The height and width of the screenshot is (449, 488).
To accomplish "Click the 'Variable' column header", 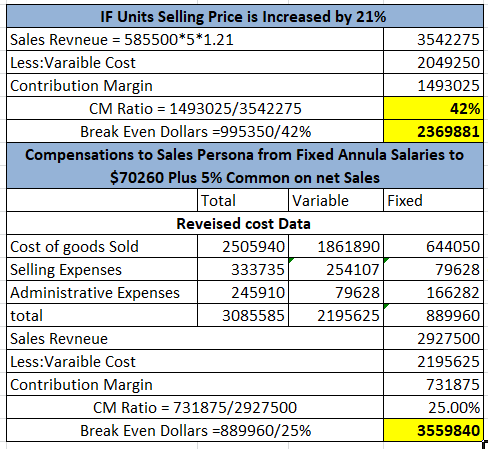I will pyautogui.click(x=336, y=200).
